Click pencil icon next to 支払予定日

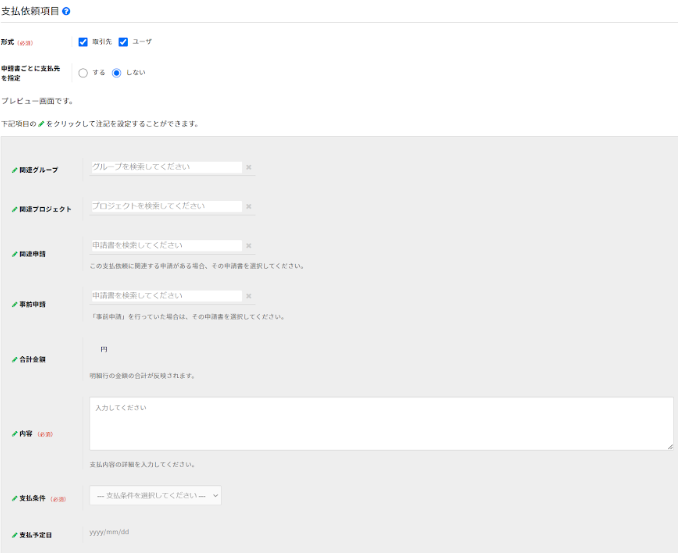click(x=14, y=535)
